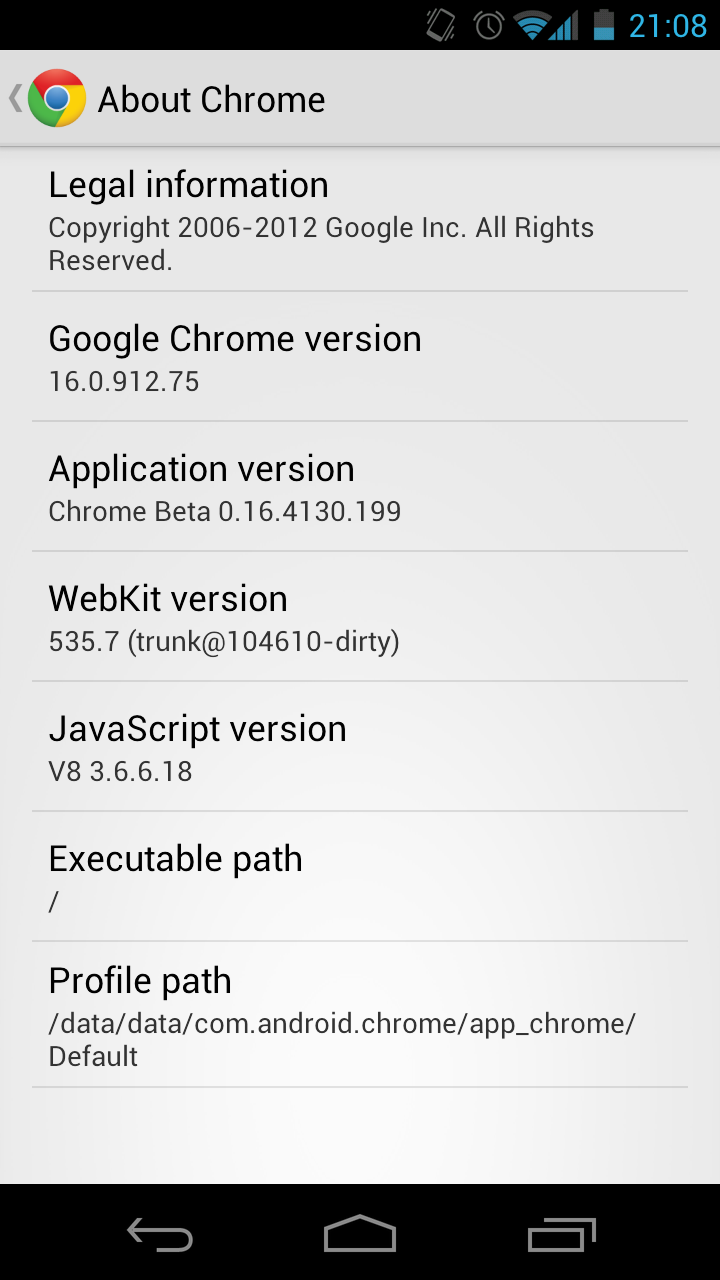The height and width of the screenshot is (1280, 720).
Task: Tap the Wi-Fi status icon
Action: (530, 25)
